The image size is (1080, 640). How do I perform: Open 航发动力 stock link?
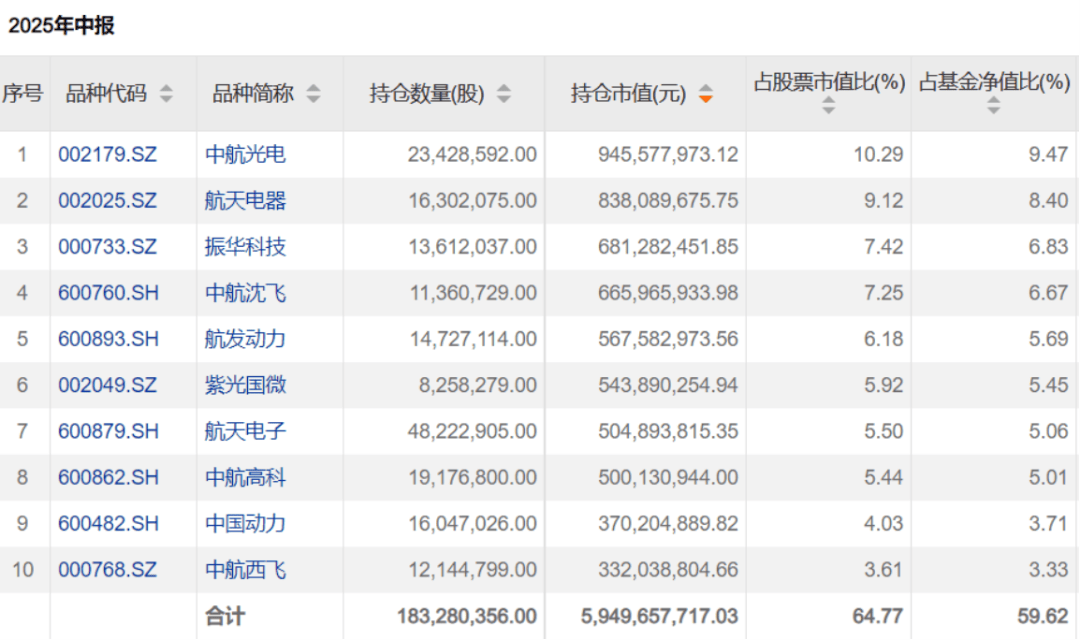click(245, 339)
